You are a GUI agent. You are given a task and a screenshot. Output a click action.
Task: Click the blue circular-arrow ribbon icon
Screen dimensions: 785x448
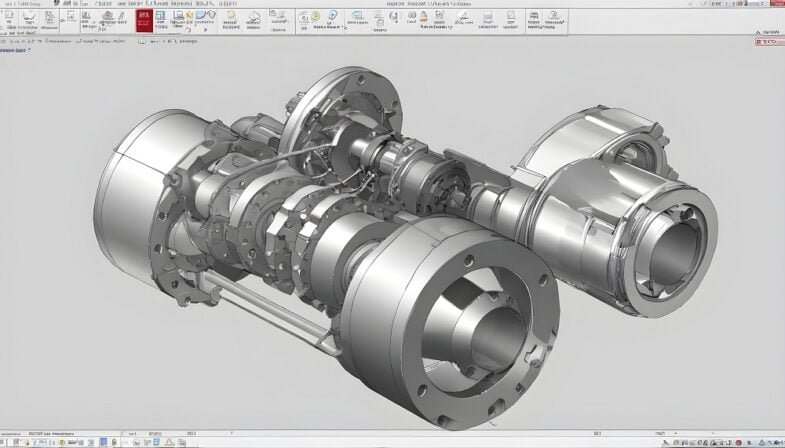click(332, 16)
